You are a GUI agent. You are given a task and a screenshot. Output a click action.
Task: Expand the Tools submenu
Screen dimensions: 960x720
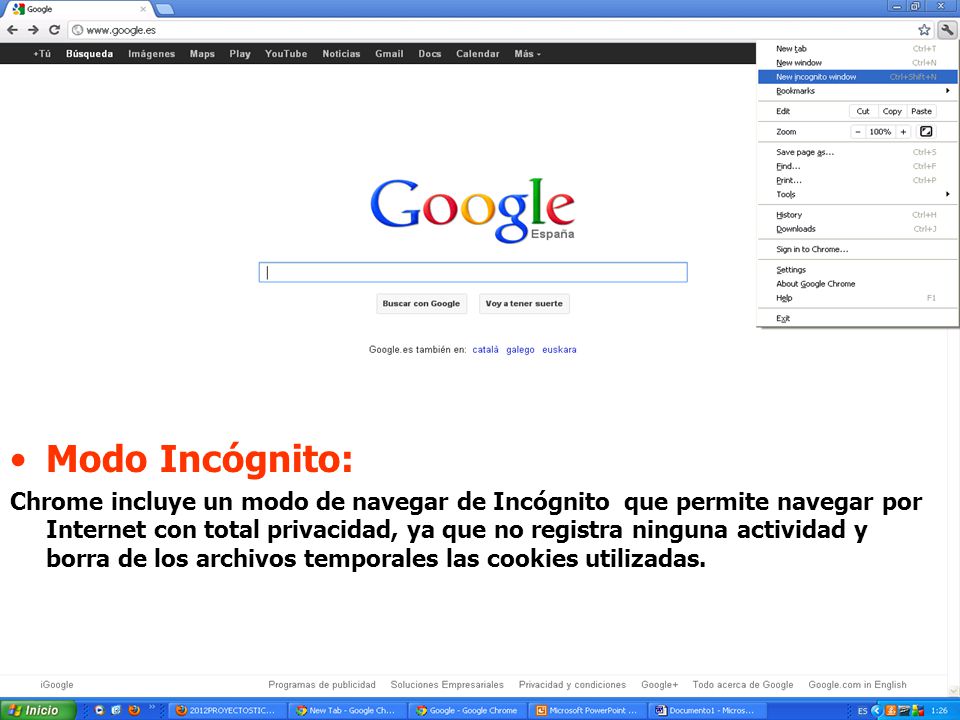point(857,194)
